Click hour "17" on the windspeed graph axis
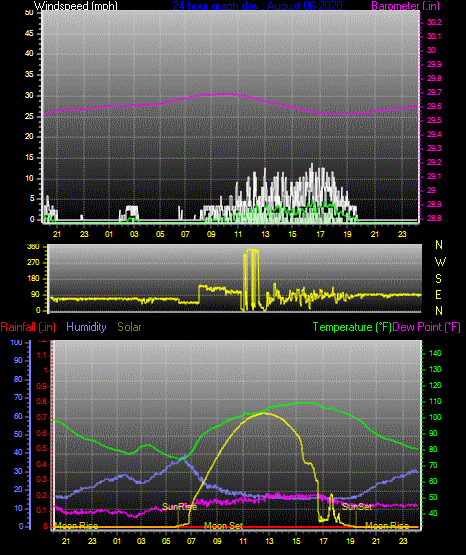466x555 pixels. click(320, 234)
